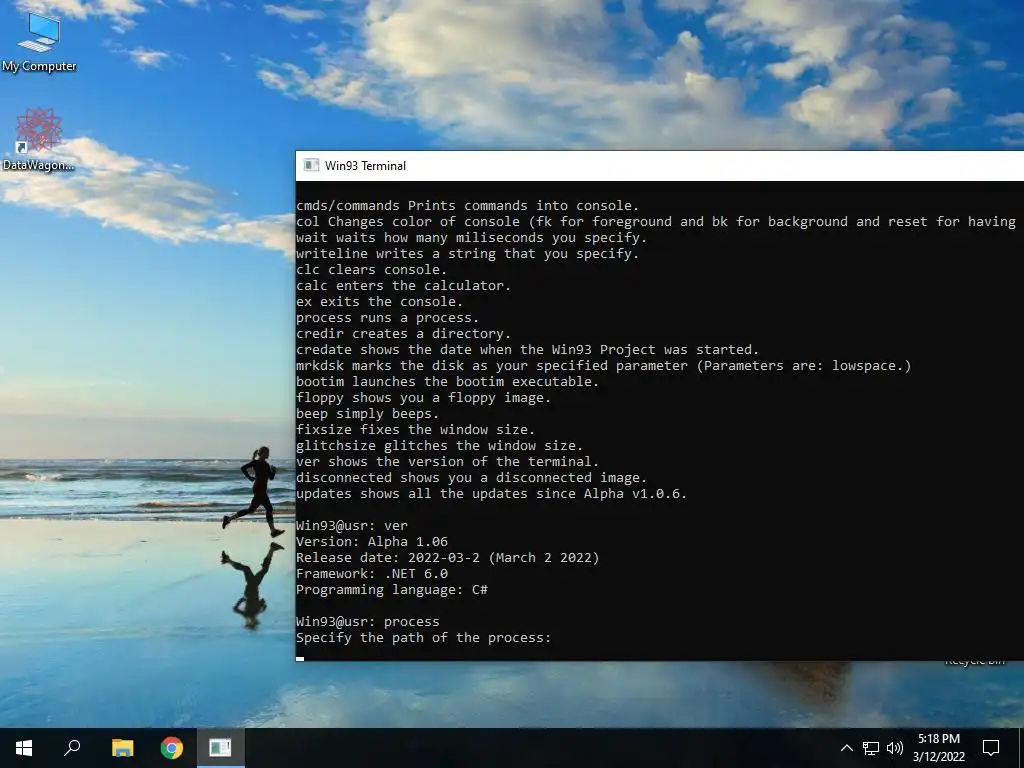Image resolution: width=1024 pixels, height=768 pixels.
Task: Click the Win93 Terminal title bar icon
Action: [312, 165]
